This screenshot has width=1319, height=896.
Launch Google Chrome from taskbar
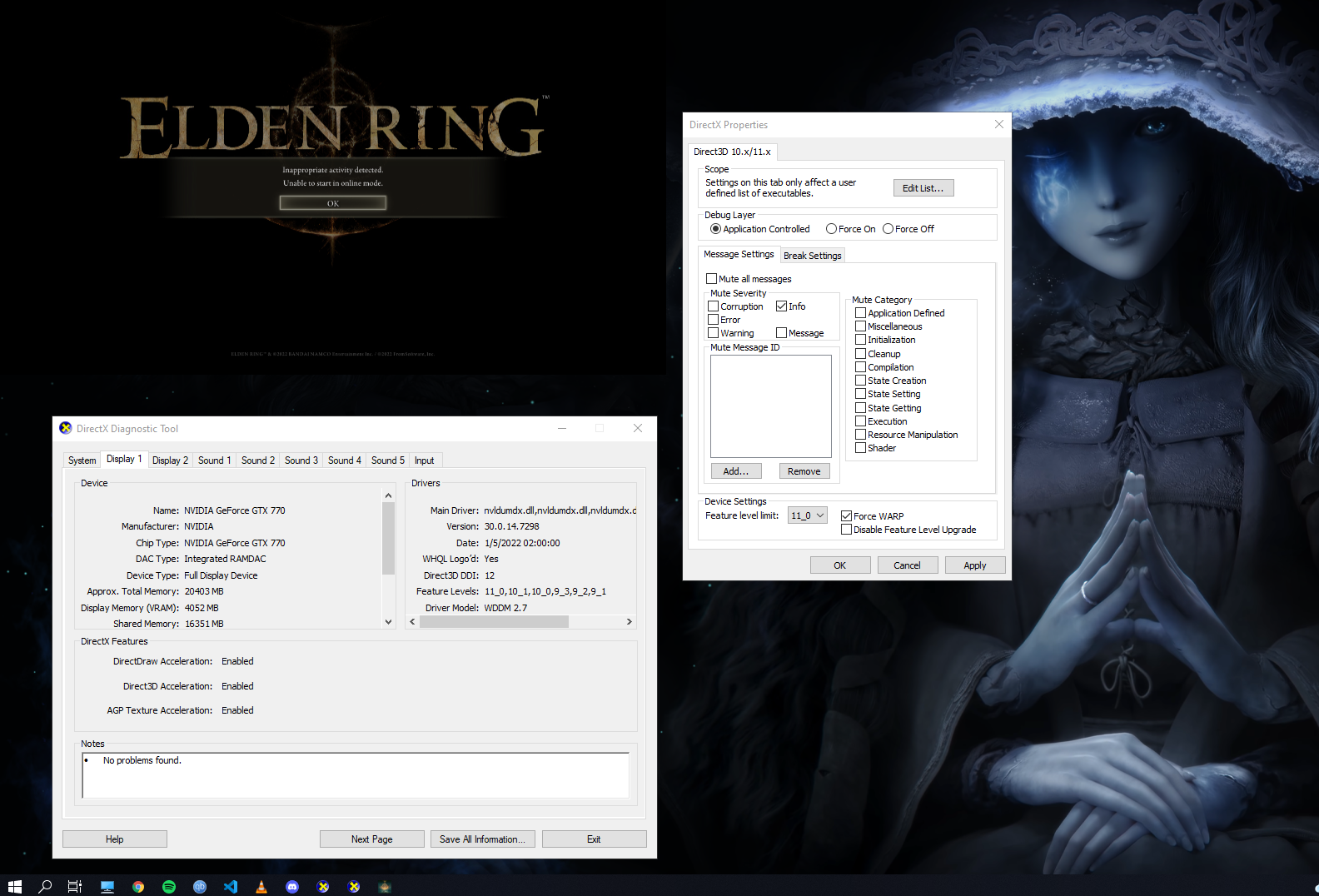pos(138,887)
